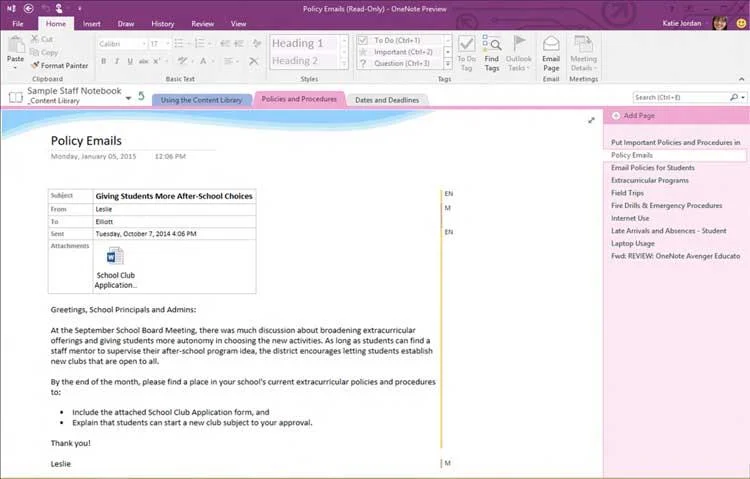Toggle Underline formatting

click(130, 61)
